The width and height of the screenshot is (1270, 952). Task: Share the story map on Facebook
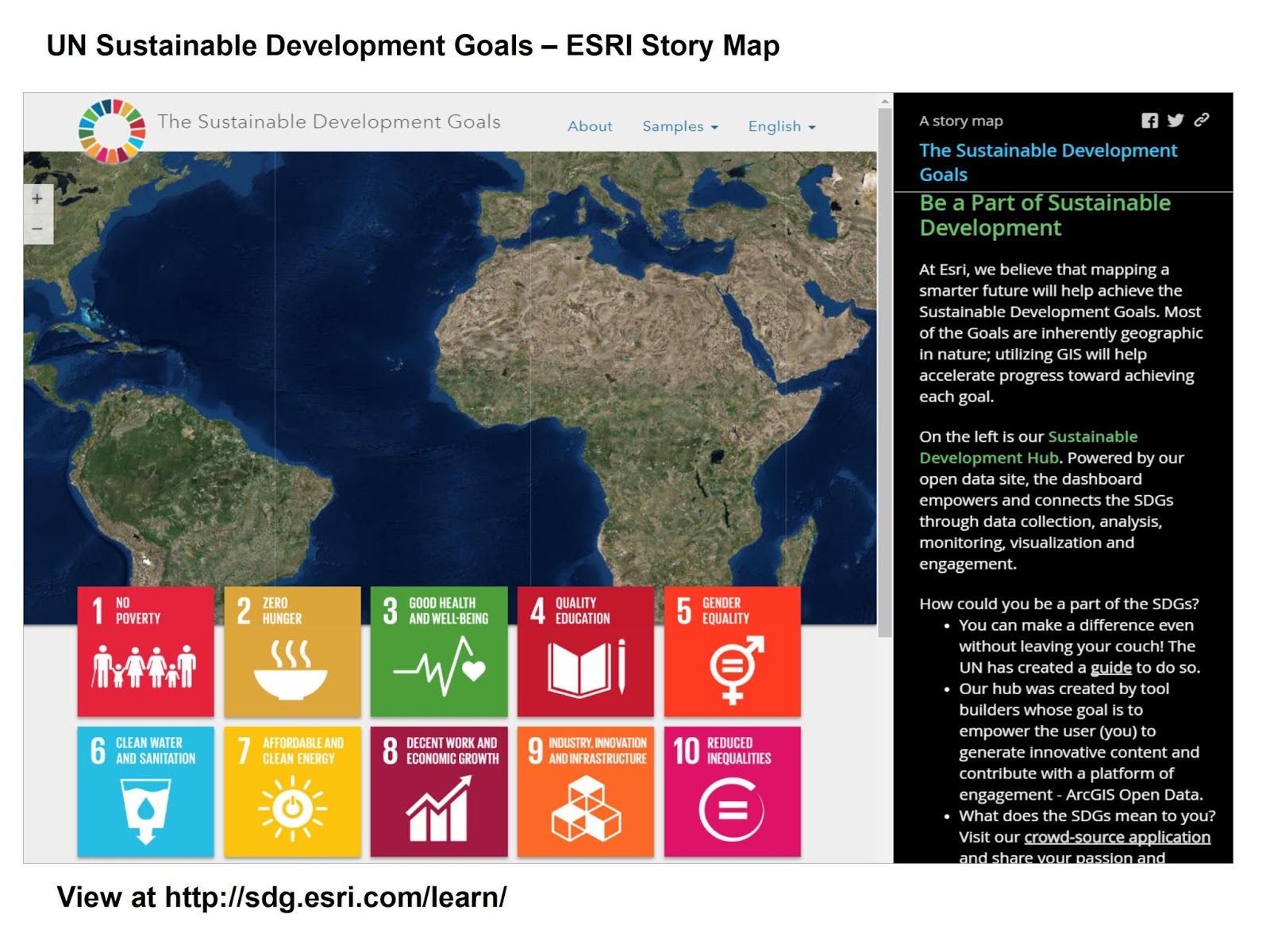pos(1149,121)
